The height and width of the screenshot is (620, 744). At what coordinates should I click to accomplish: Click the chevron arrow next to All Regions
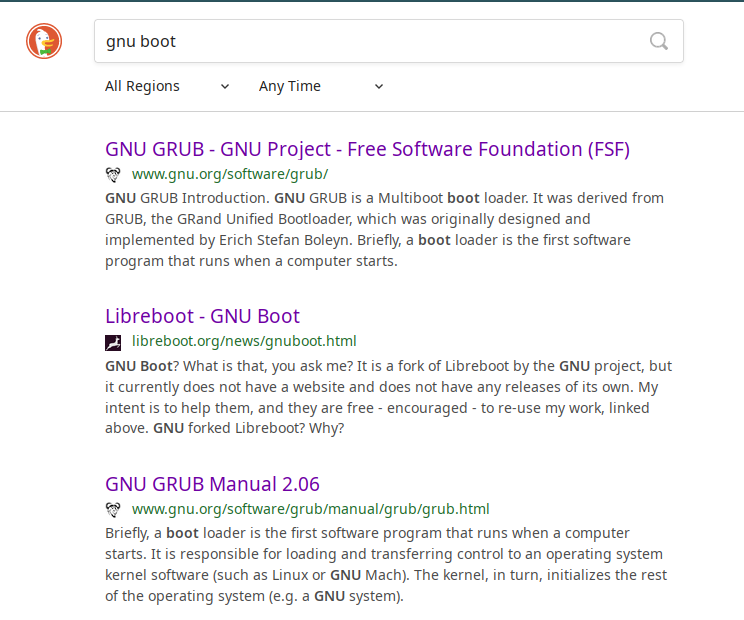225,87
